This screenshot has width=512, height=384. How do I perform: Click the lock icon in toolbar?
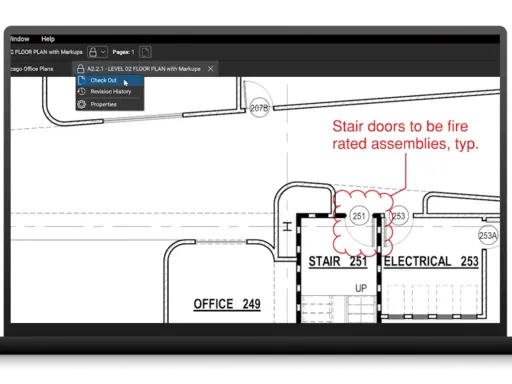pos(93,52)
